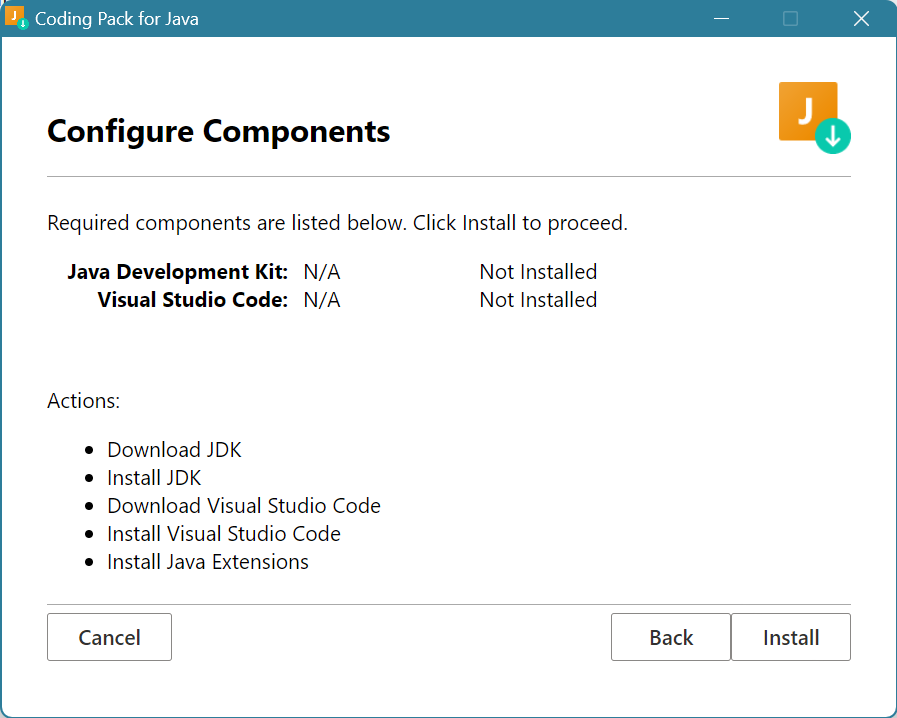Cancel the Coding Pack setup
The width and height of the screenshot is (897, 718).
[x=109, y=638]
